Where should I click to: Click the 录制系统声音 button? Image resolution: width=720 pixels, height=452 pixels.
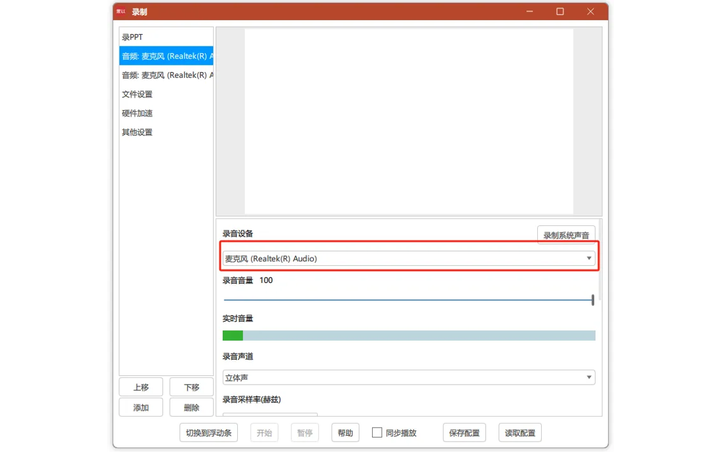click(566, 235)
